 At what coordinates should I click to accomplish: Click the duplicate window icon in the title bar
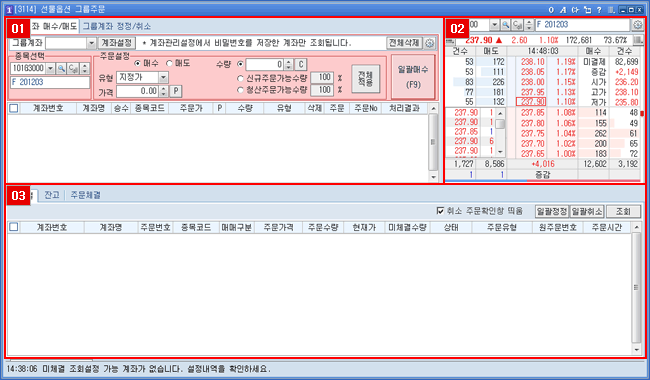[587, 10]
